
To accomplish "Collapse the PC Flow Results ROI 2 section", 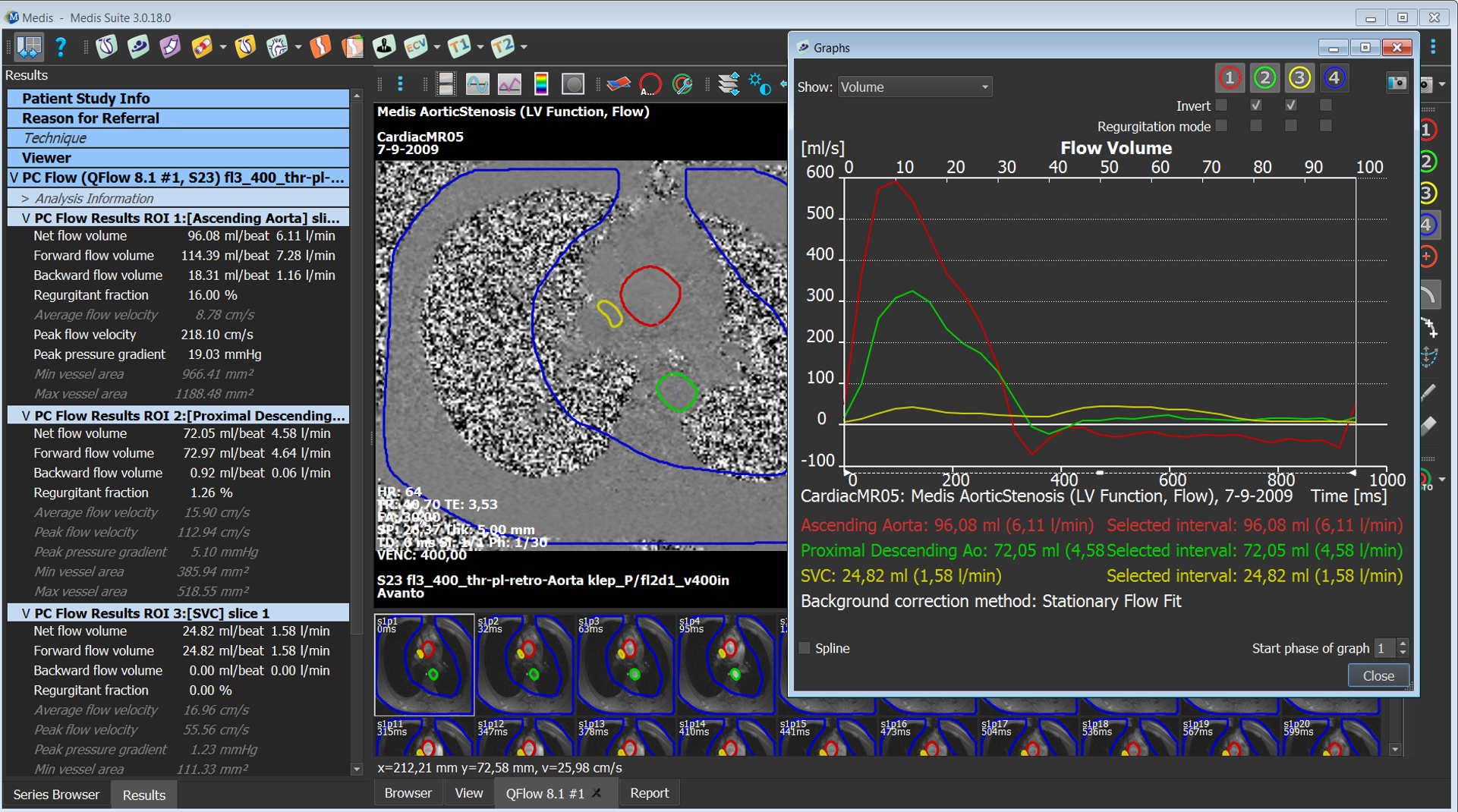I will click(x=26, y=415).
